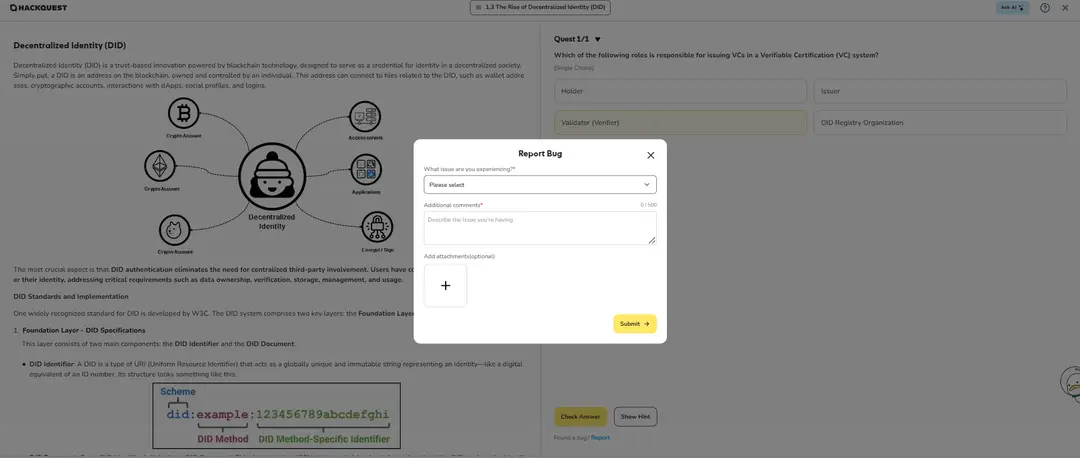Open the 'Please select' issue dropdown
This screenshot has height=458, width=1080.
[540, 185]
